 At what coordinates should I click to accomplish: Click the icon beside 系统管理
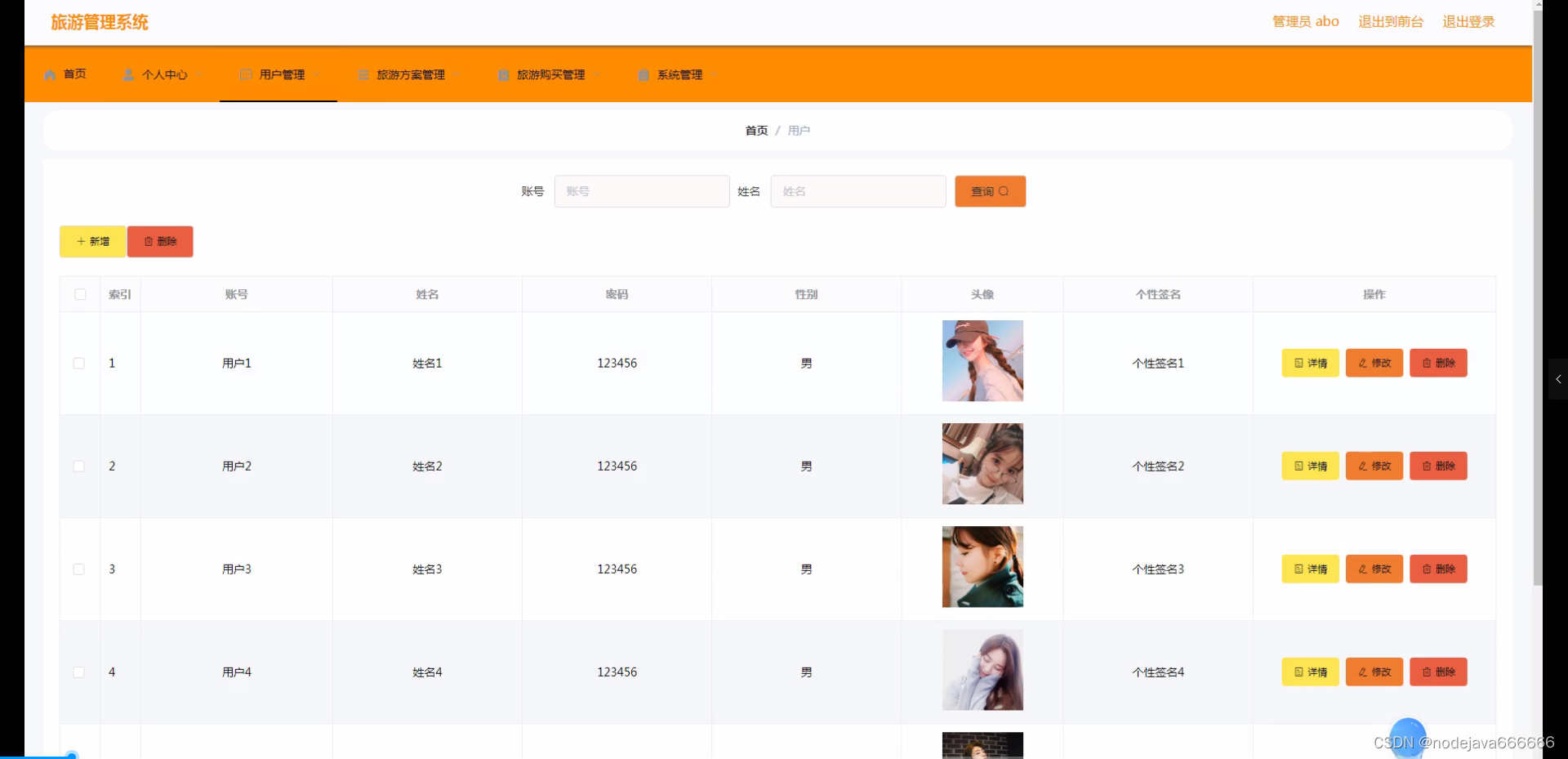644,74
